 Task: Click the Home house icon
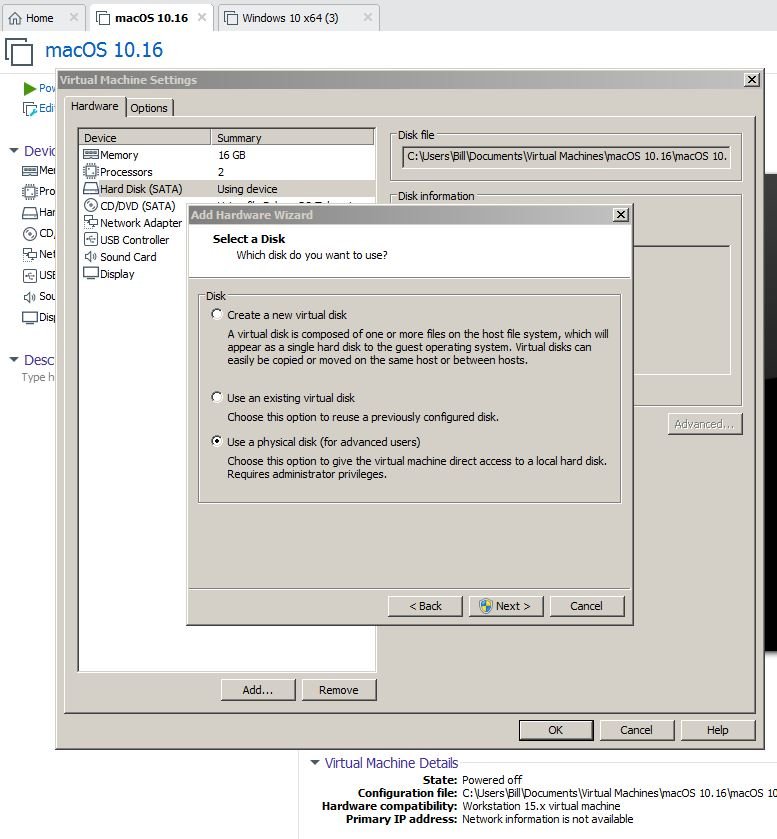tap(15, 18)
